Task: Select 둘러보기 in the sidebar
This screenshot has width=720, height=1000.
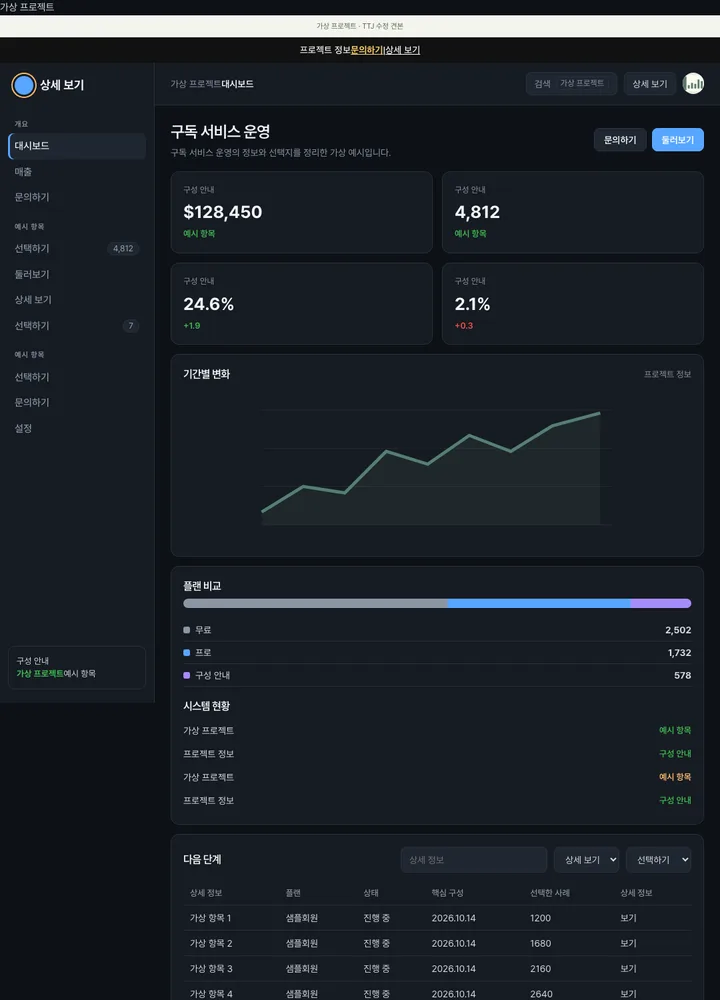Action: tap(77, 274)
